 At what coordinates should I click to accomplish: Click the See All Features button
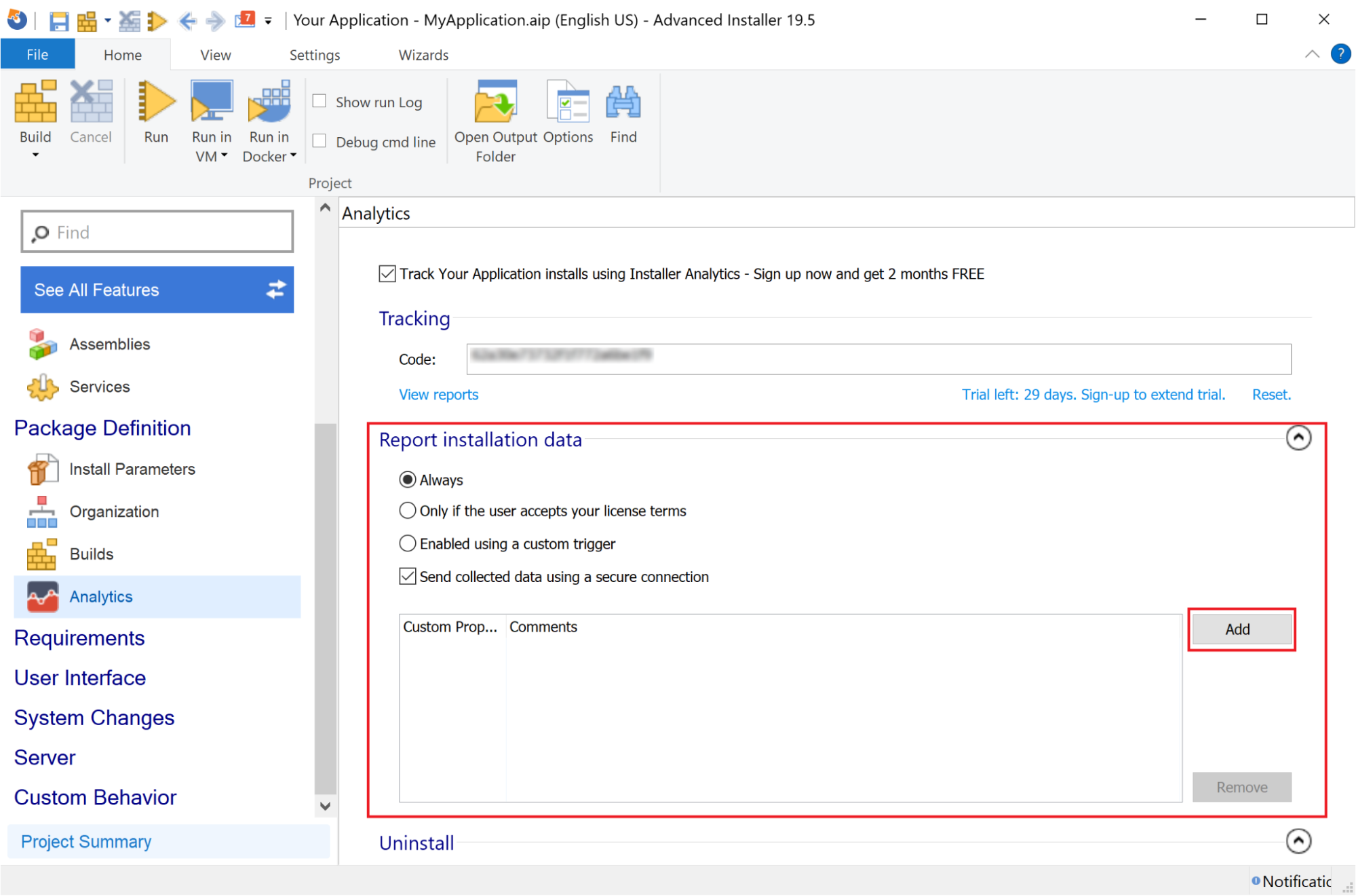click(x=157, y=290)
